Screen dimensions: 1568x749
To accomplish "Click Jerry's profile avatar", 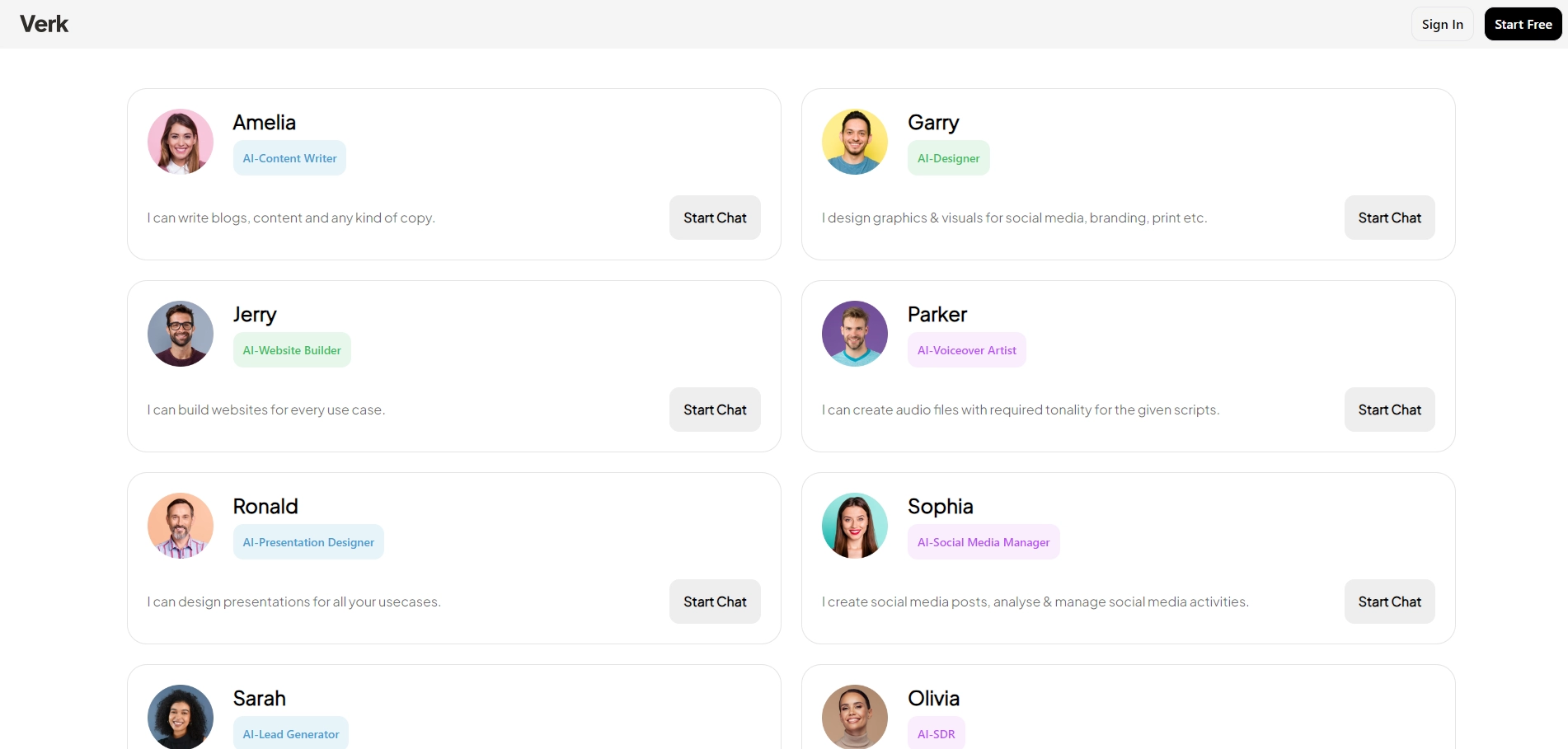I will (x=181, y=334).
